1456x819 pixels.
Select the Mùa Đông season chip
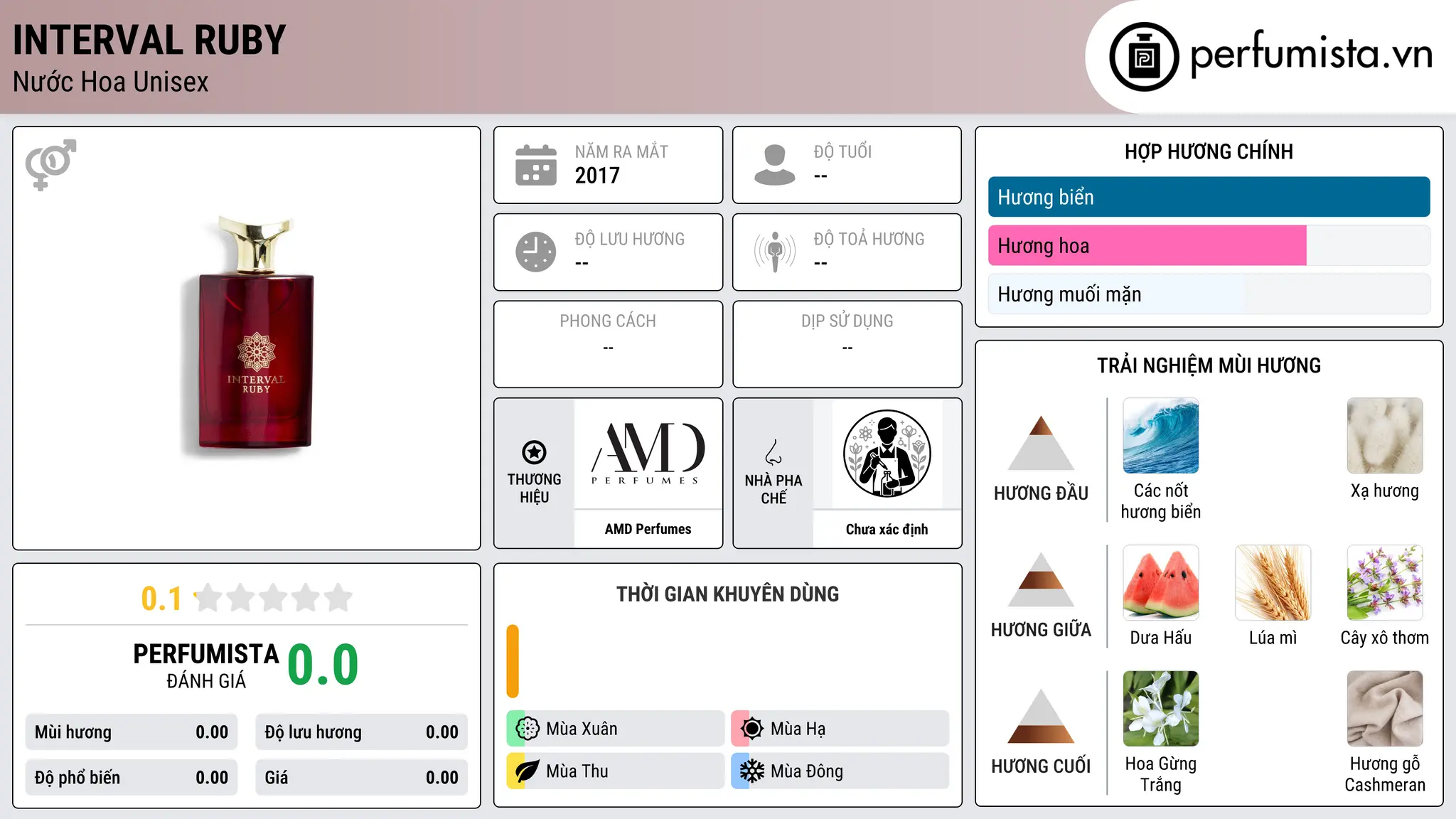[840, 771]
